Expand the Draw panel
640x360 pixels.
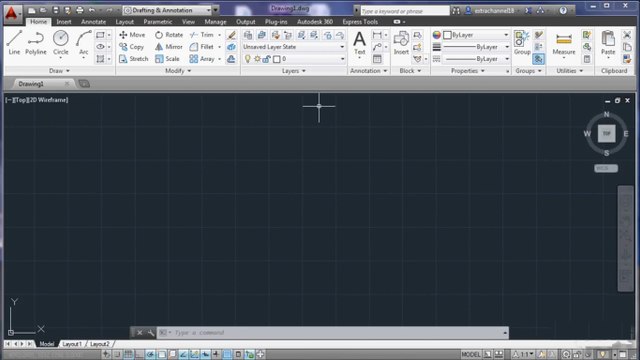pos(59,71)
